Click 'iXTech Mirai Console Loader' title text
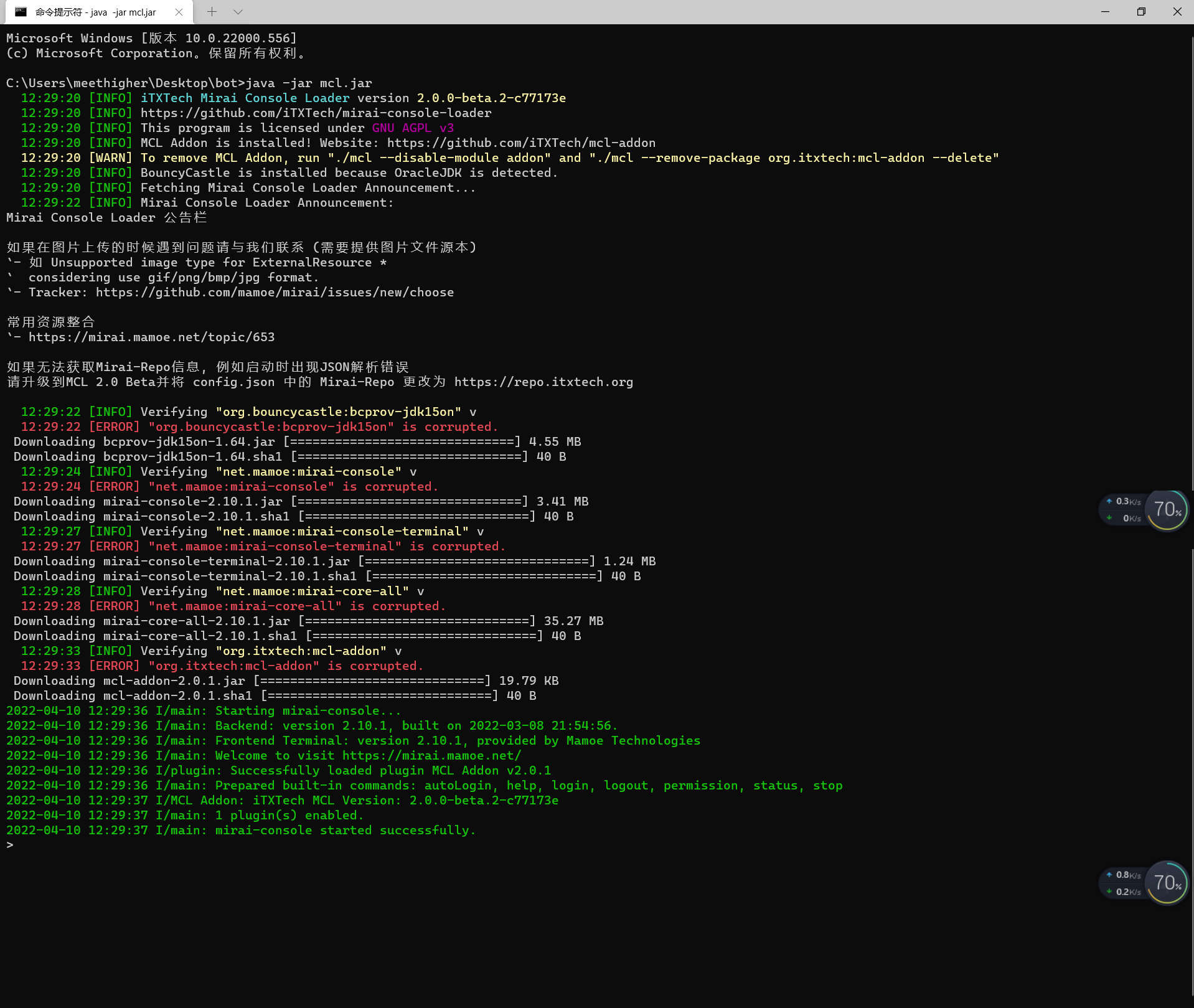 click(x=245, y=98)
